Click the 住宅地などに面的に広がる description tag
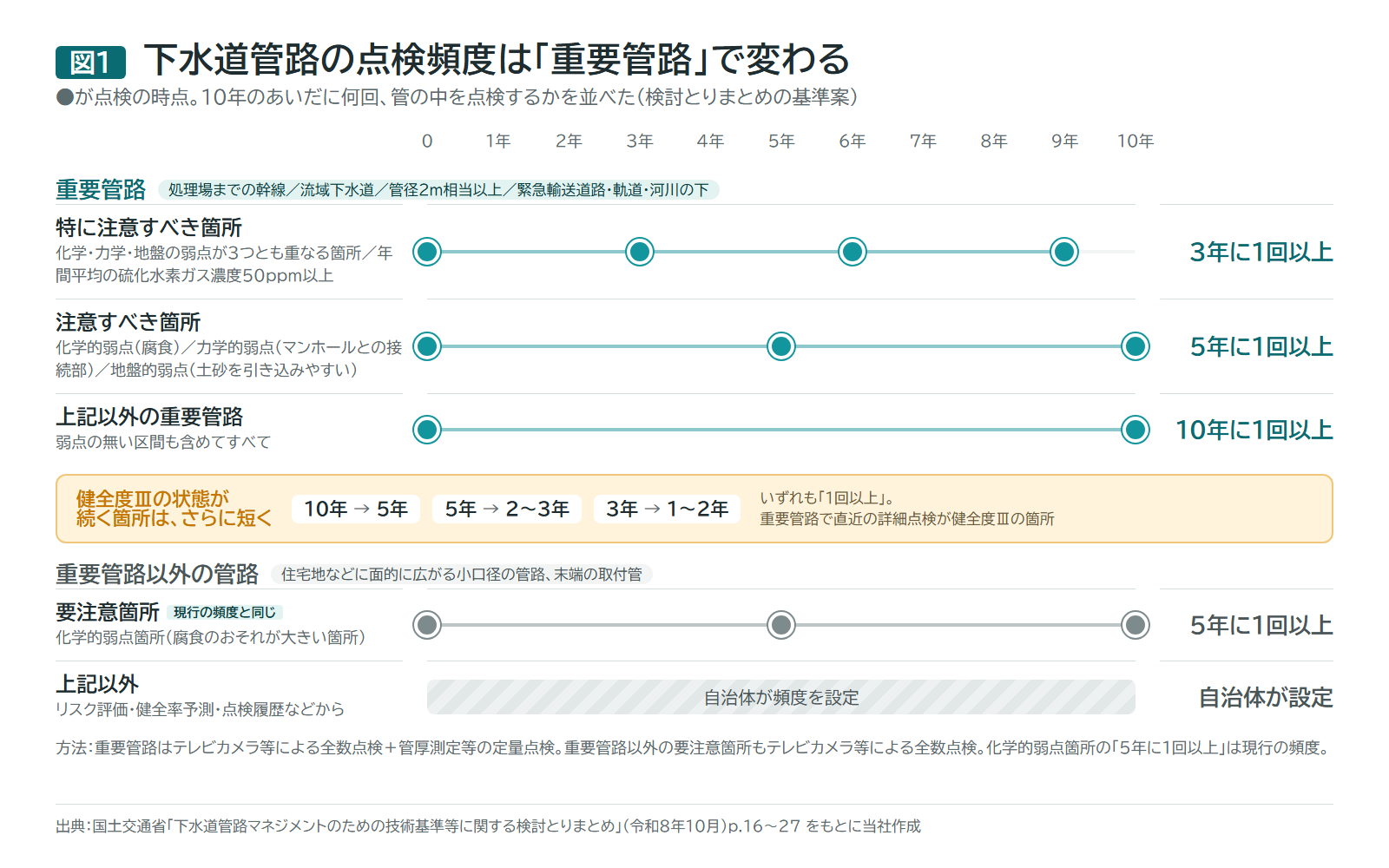1389x868 pixels. click(x=462, y=574)
